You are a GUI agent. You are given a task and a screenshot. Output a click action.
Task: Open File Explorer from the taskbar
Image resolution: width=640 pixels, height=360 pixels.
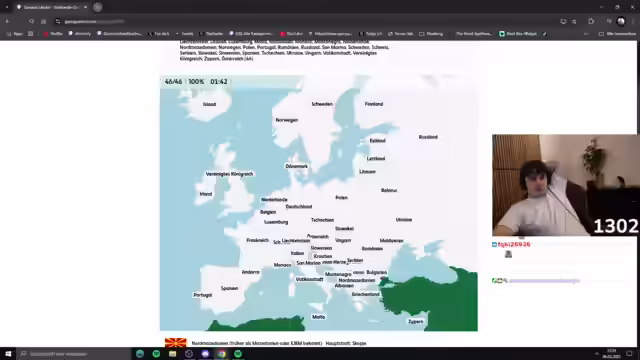172,353
